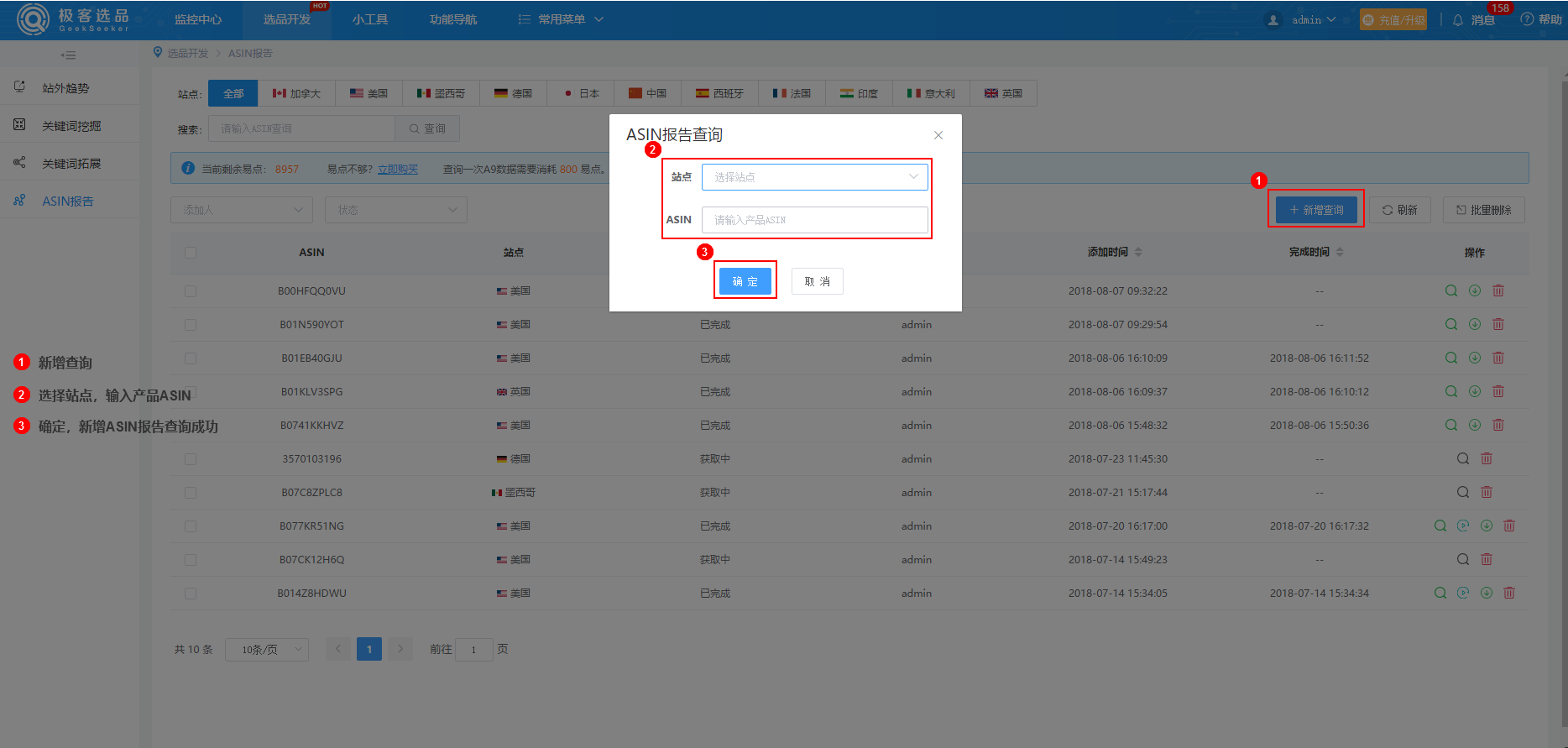This screenshot has width=1568, height=748.
Task: View report for ASIN B01N590YOT
Action: tap(1450, 324)
